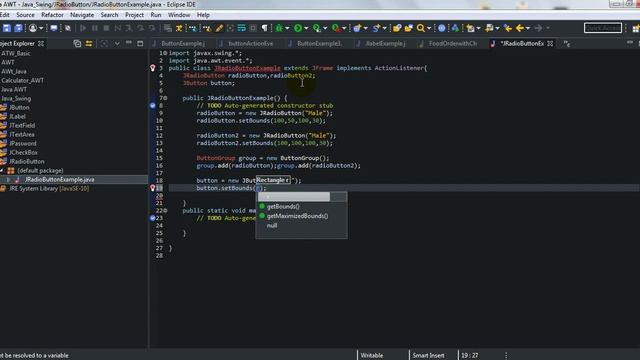Viewport: 640px width, 360px height.
Task: Click the error marker on line 3
Action: pos(153,68)
